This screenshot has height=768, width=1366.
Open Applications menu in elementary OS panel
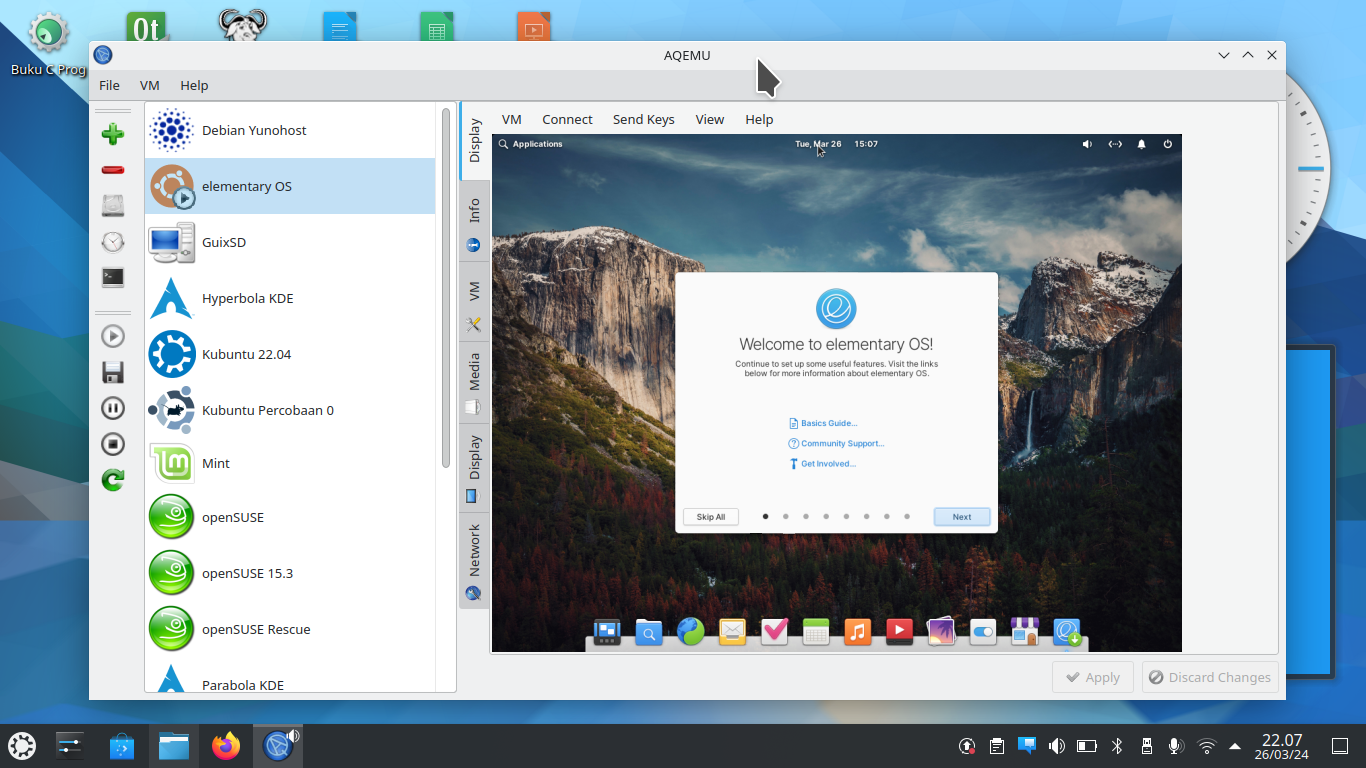pyautogui.click(x=531, y=144)
